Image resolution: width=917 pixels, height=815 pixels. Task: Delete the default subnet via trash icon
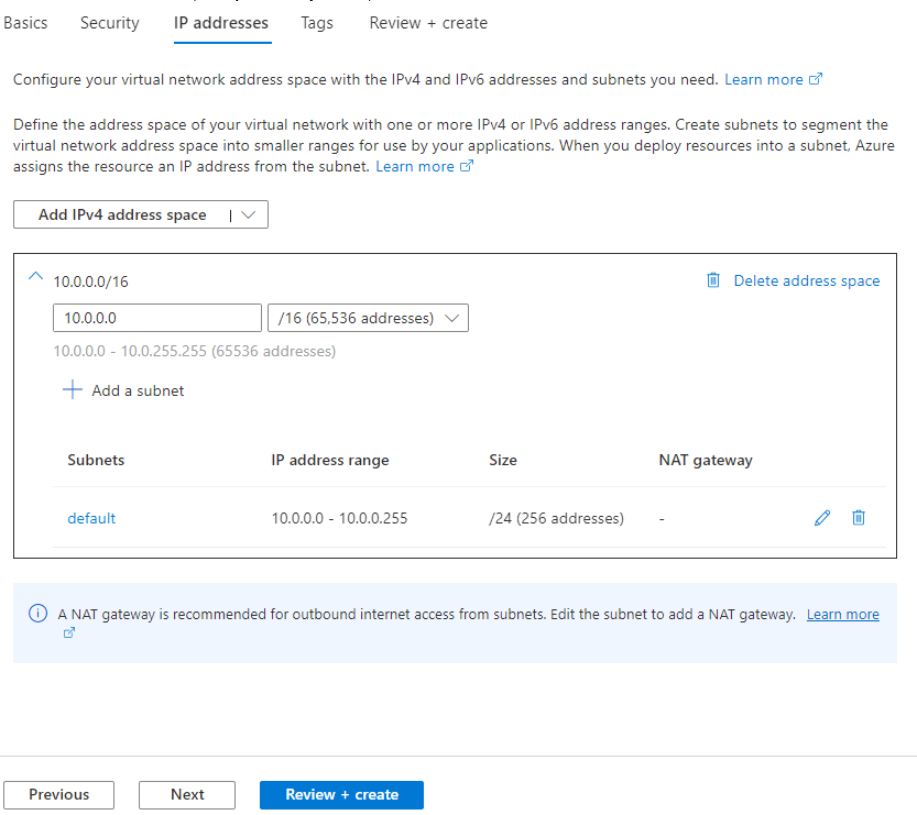click(858, 517)
